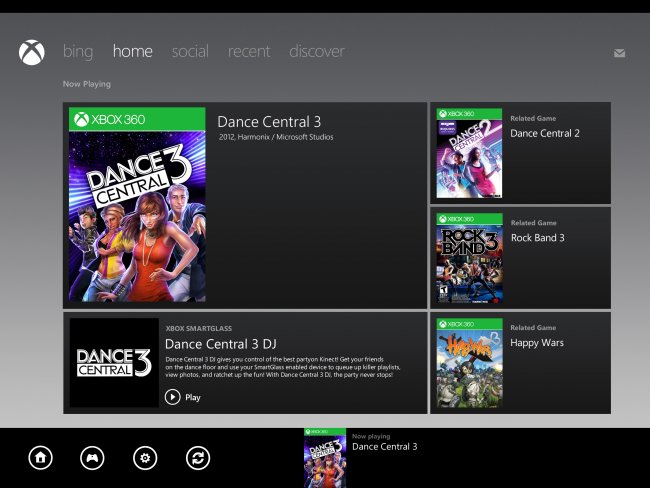Tap the now playing thumbnail in bottom bar
This screenshot has height=488, width=650.
click(x=325, y=458)
